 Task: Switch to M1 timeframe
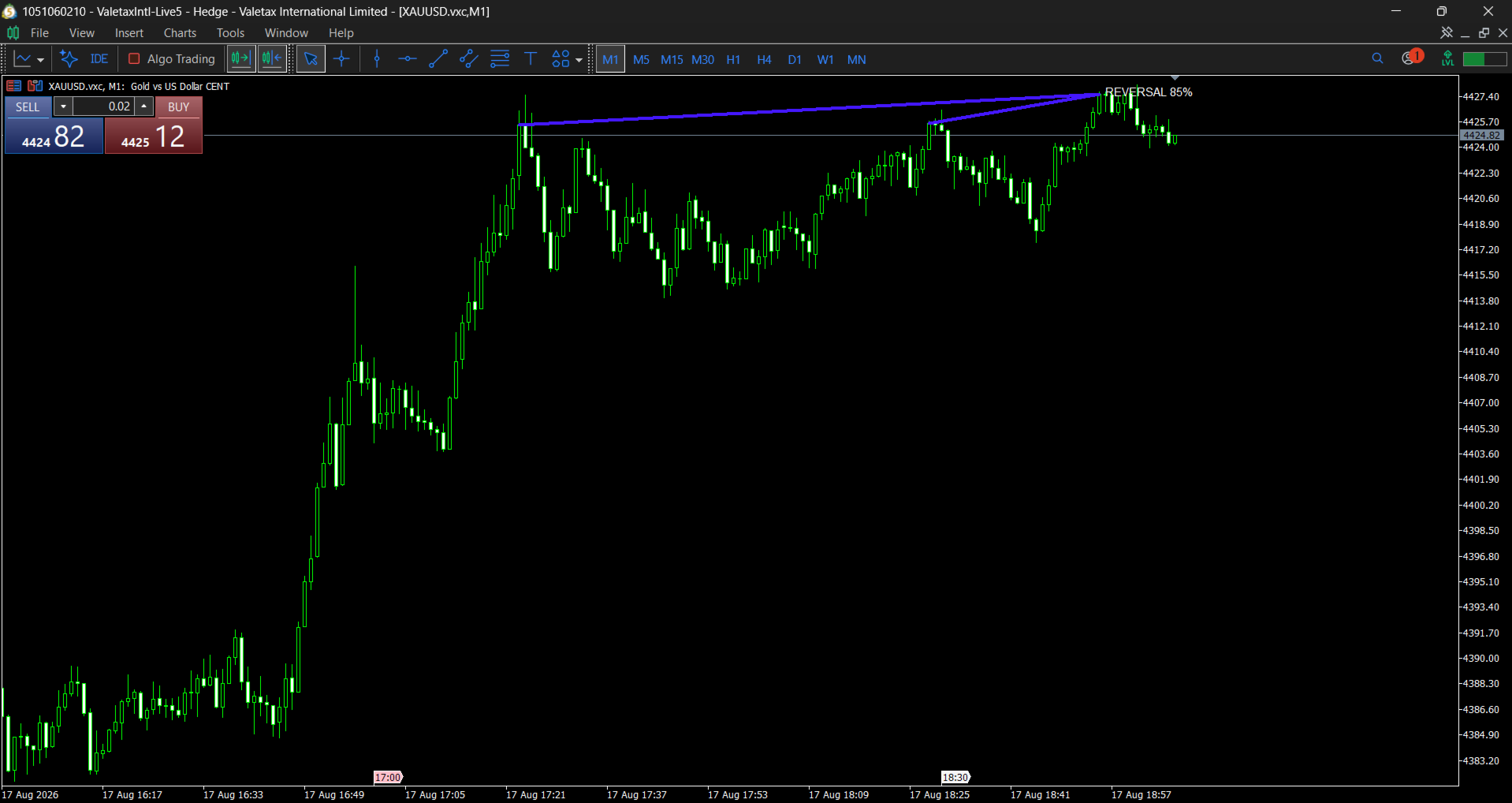point(610,59)
